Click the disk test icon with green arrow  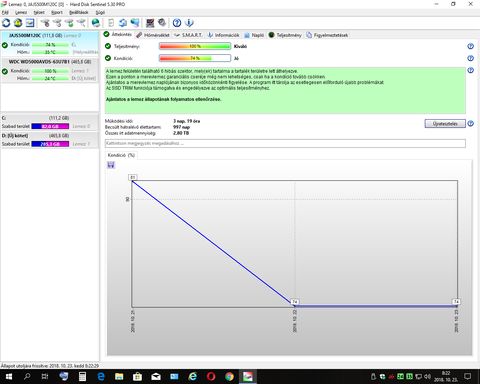click(69, 23)
